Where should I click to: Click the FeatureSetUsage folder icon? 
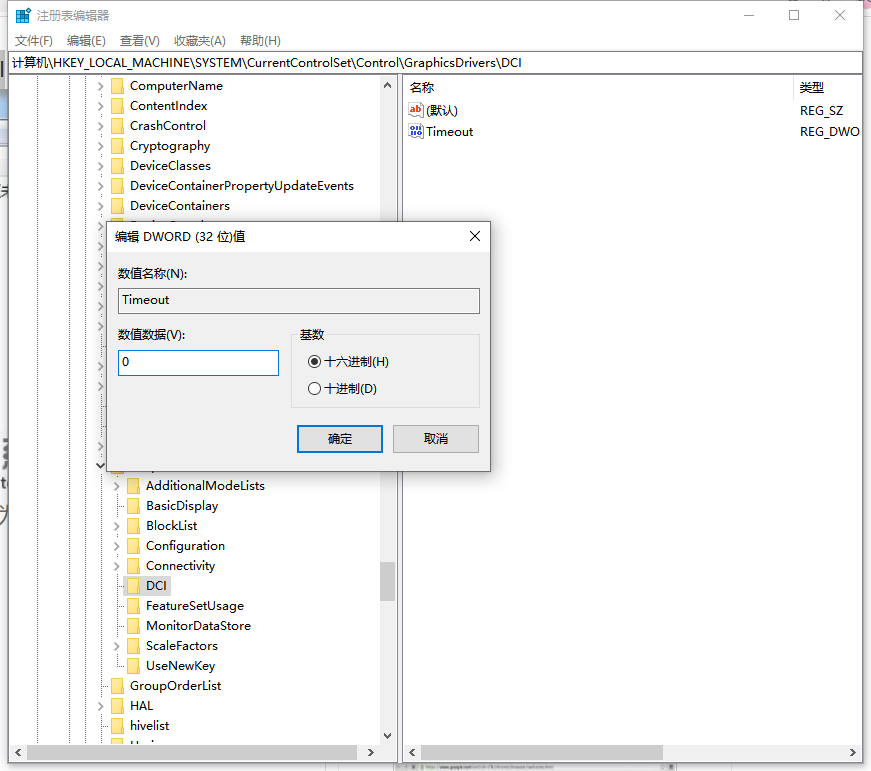pyautogui.click(x=134, y=605)
